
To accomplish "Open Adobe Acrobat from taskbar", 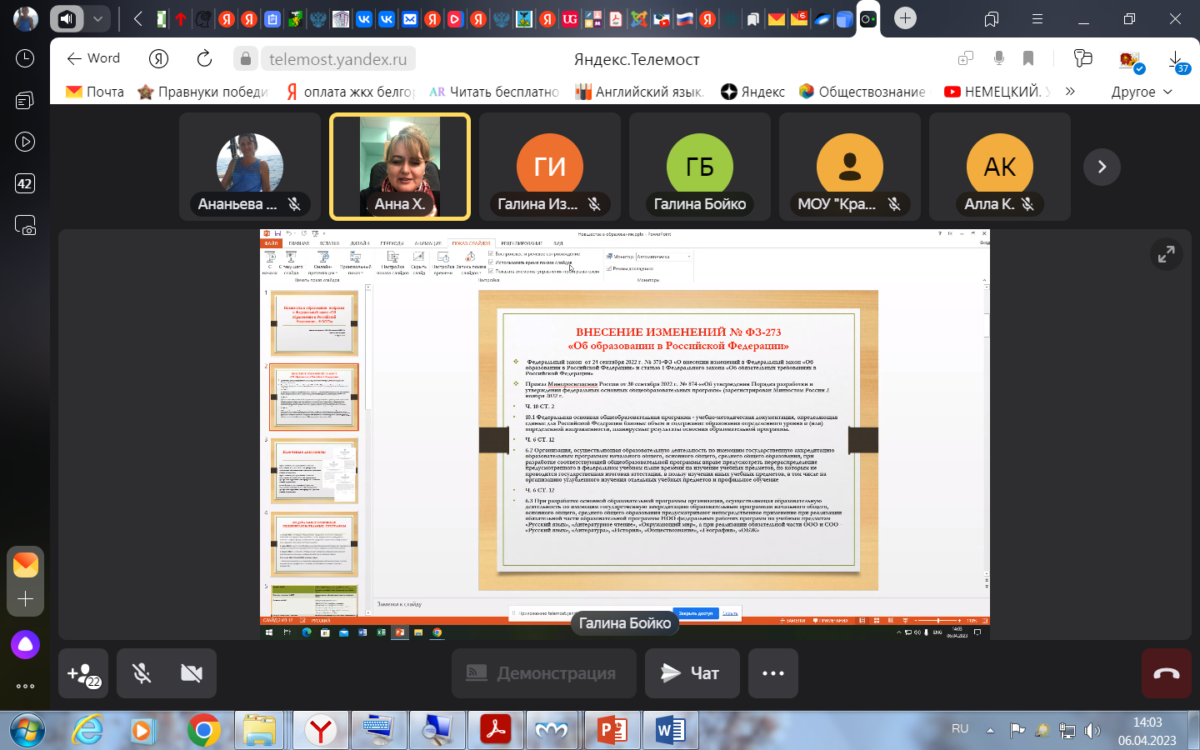I will 495,729.
